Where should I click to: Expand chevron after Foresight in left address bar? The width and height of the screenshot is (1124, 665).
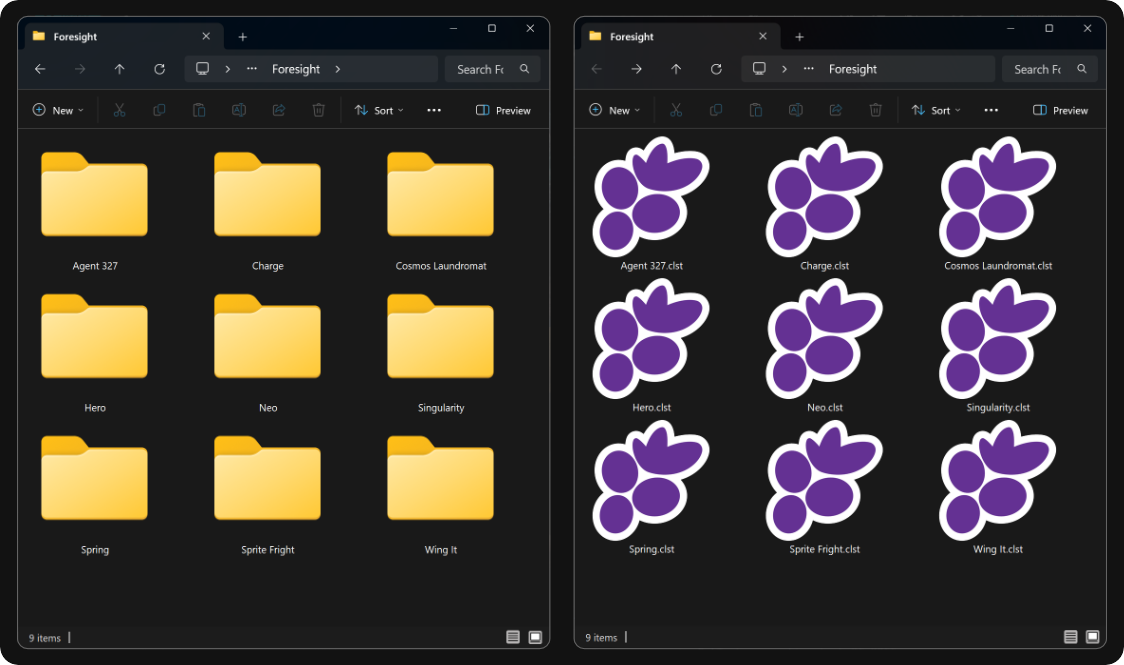click(x=338, y=69)
